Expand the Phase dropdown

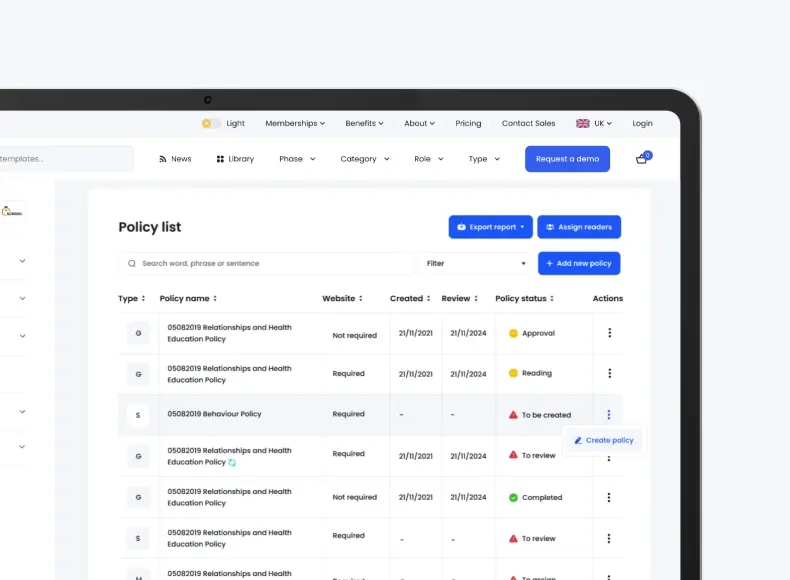(297, 159)
